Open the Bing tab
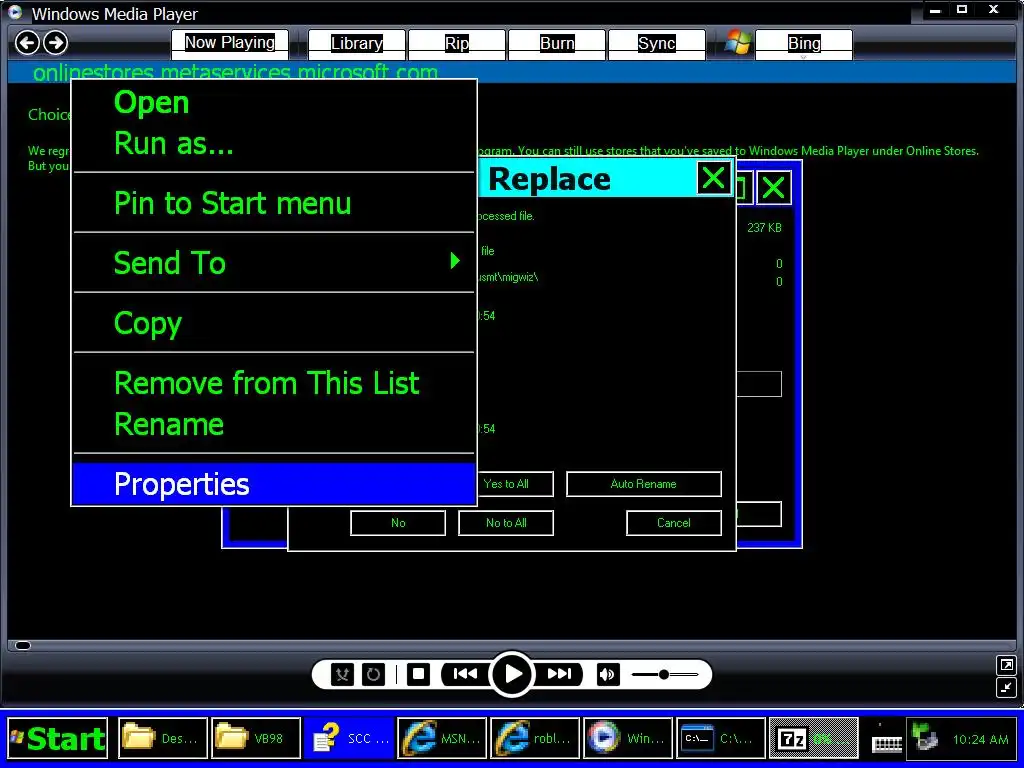The height and width of the screenshot is (768, 1024). coord(804,44)
